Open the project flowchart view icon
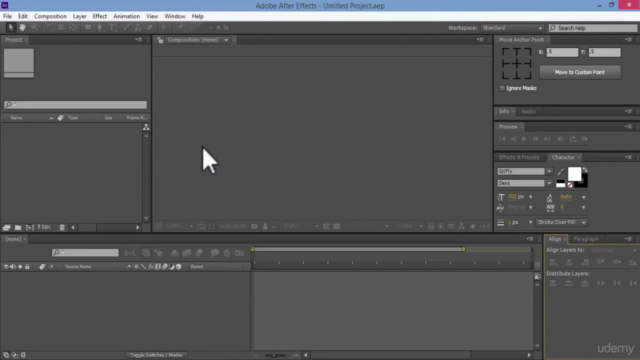640x360 pixels. pyautogui.click(x=146, y=128)
